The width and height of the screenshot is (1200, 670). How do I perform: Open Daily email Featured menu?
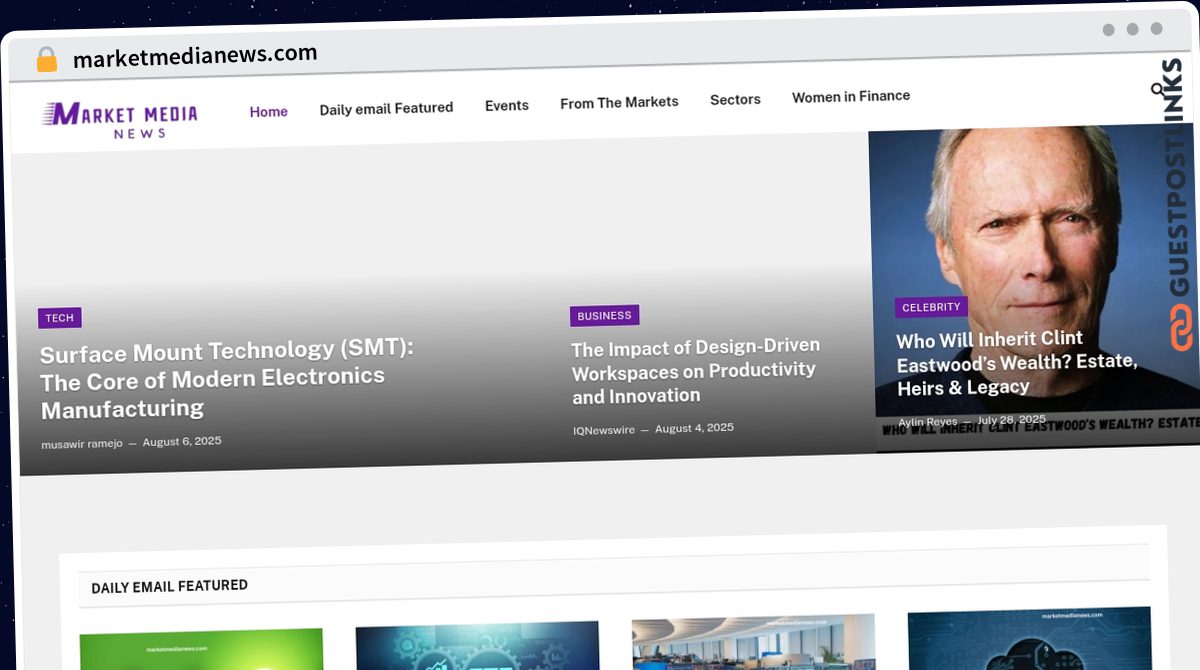pos(386,108)
